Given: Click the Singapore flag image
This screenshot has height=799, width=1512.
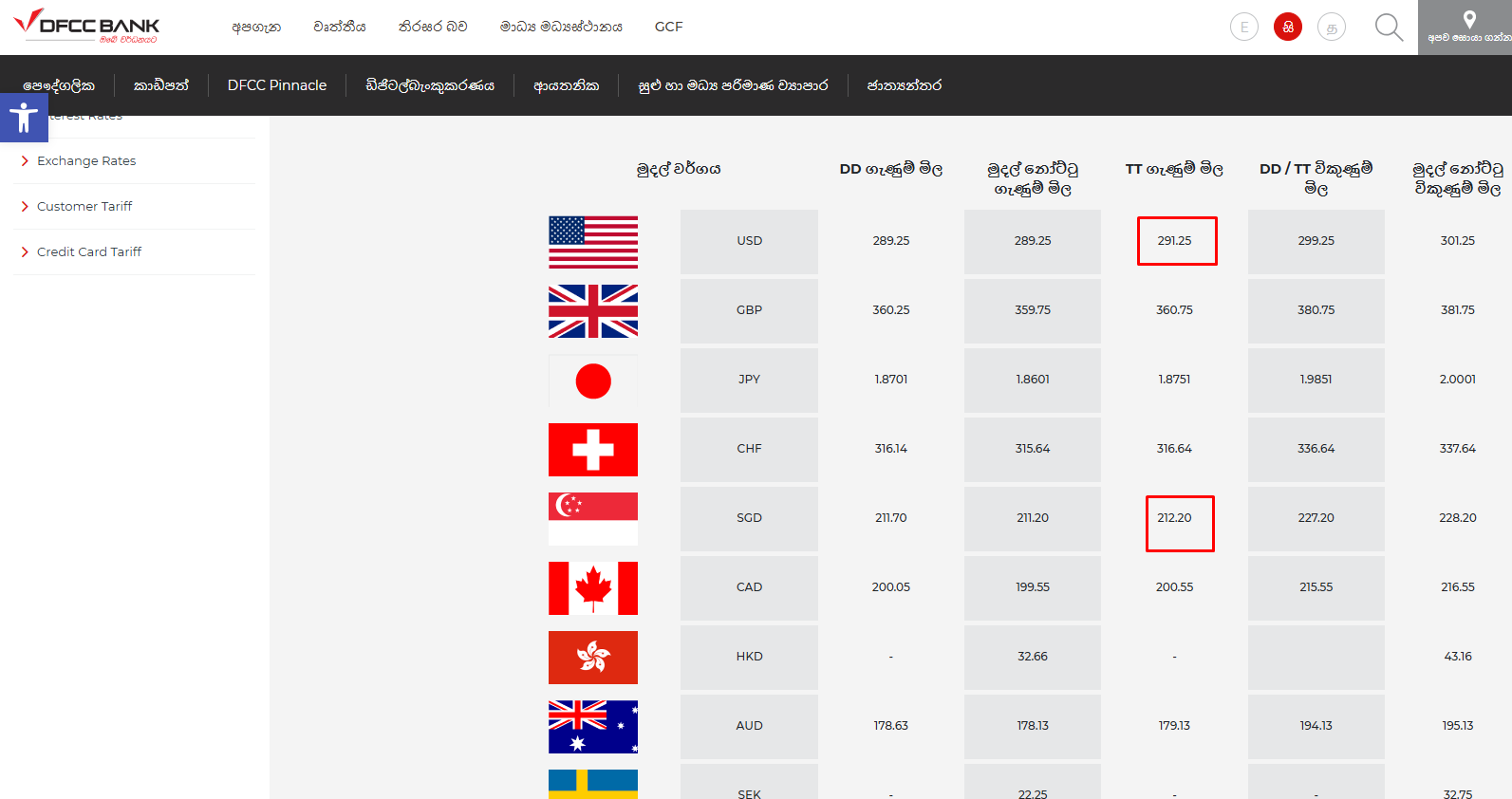Looking at the screenshot, I should [593, 519].
